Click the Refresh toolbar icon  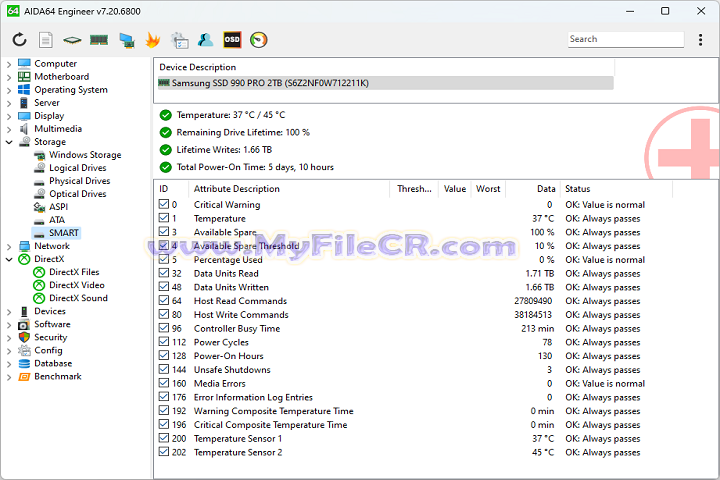pos(19,40)
